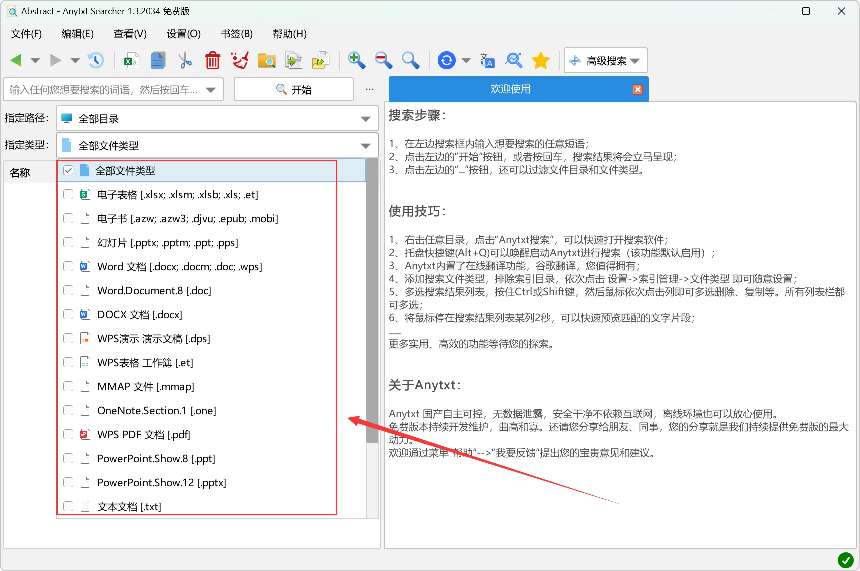
Task: Click the yellow star bookmark icon
Action: pos(541,60)
